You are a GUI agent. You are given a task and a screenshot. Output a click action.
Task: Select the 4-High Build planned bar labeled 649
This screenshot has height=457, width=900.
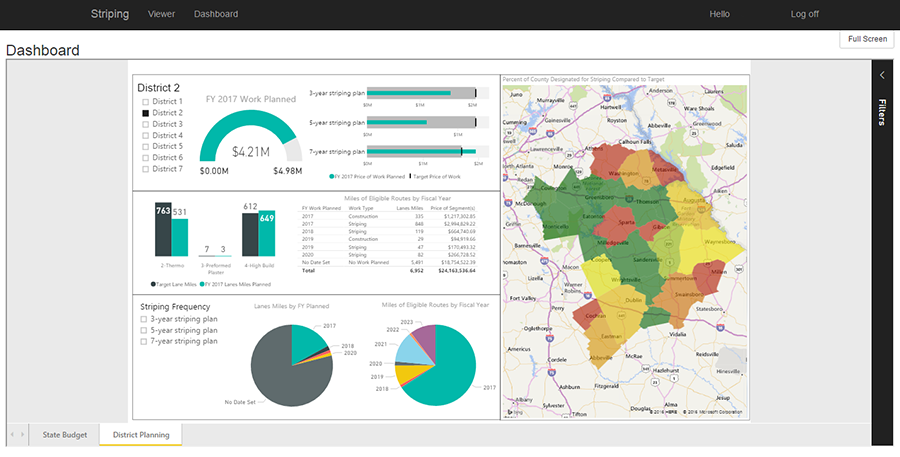267,233
